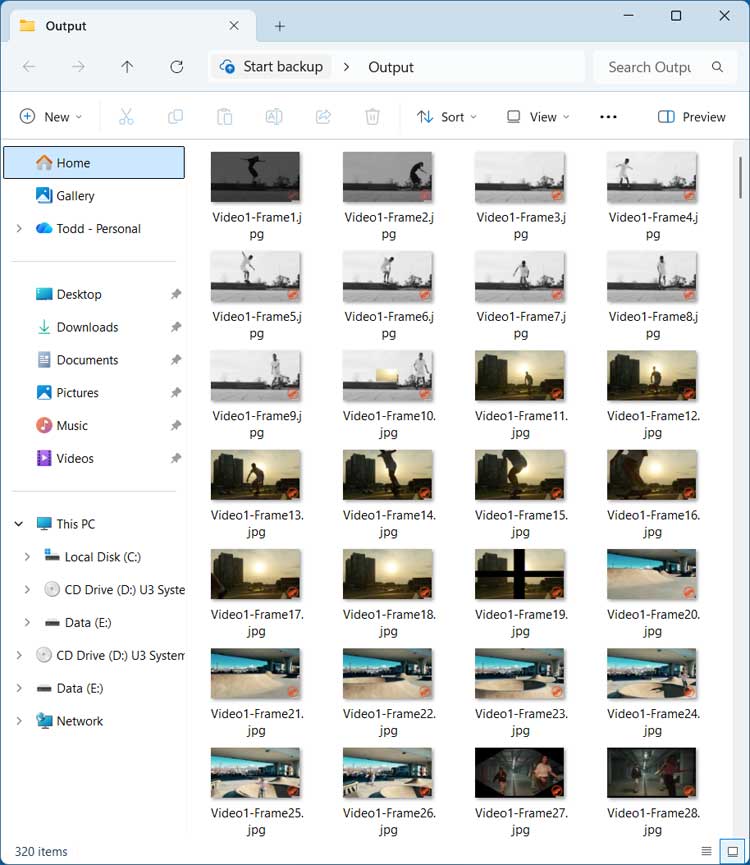Click Start backup button
Screen dimensions: 750x865
point(271,67)
